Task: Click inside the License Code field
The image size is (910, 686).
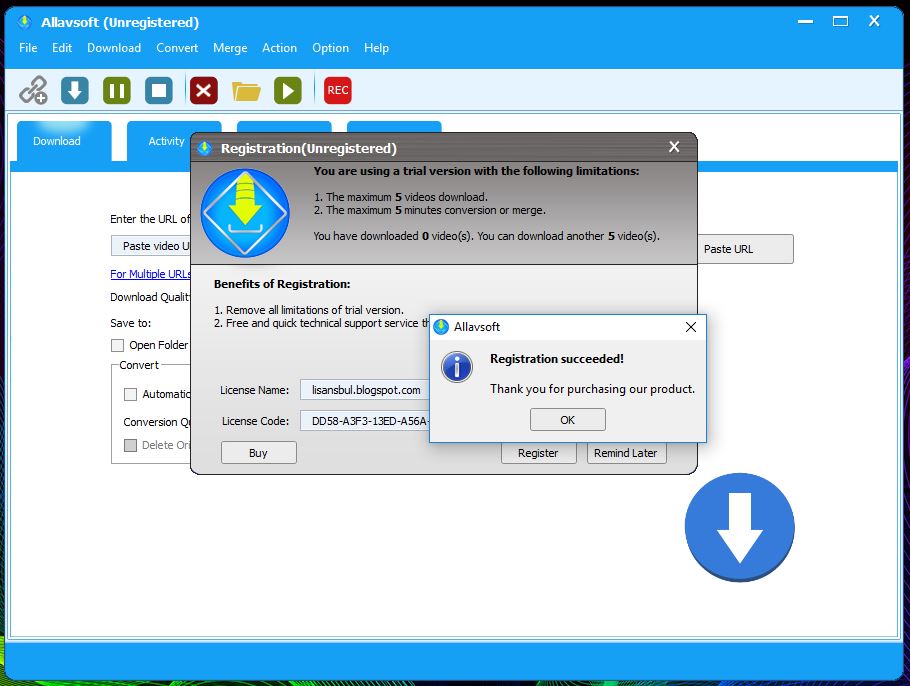Action: (370, 420)
